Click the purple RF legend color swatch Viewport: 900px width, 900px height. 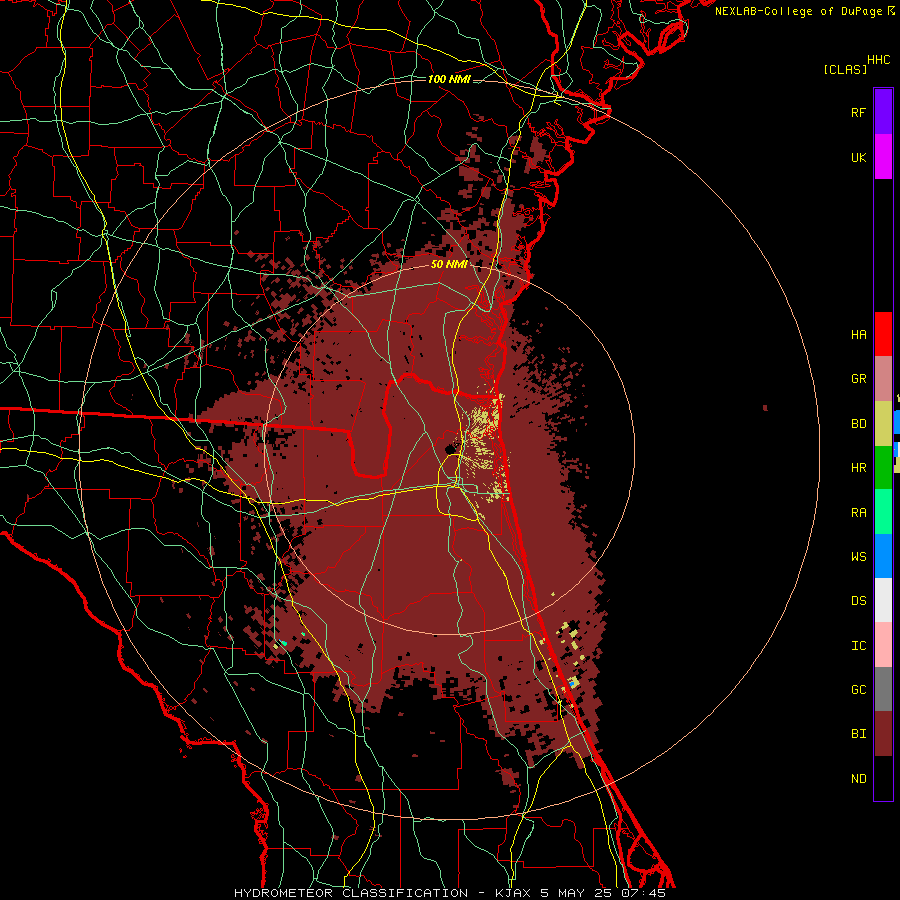click(883, 111)
